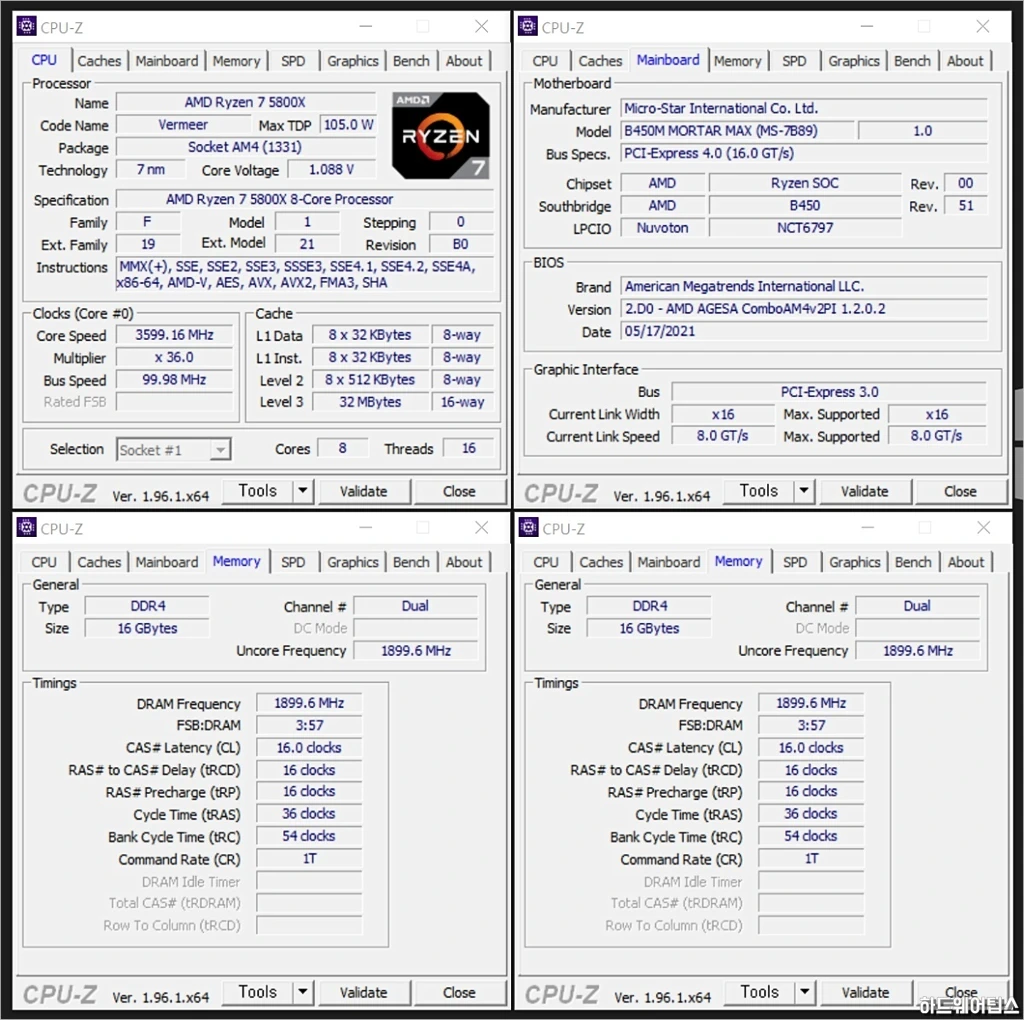The image size is (1024, 1020).
Task: Close the Mainboard window with X
Action: [x=983, y=26]
